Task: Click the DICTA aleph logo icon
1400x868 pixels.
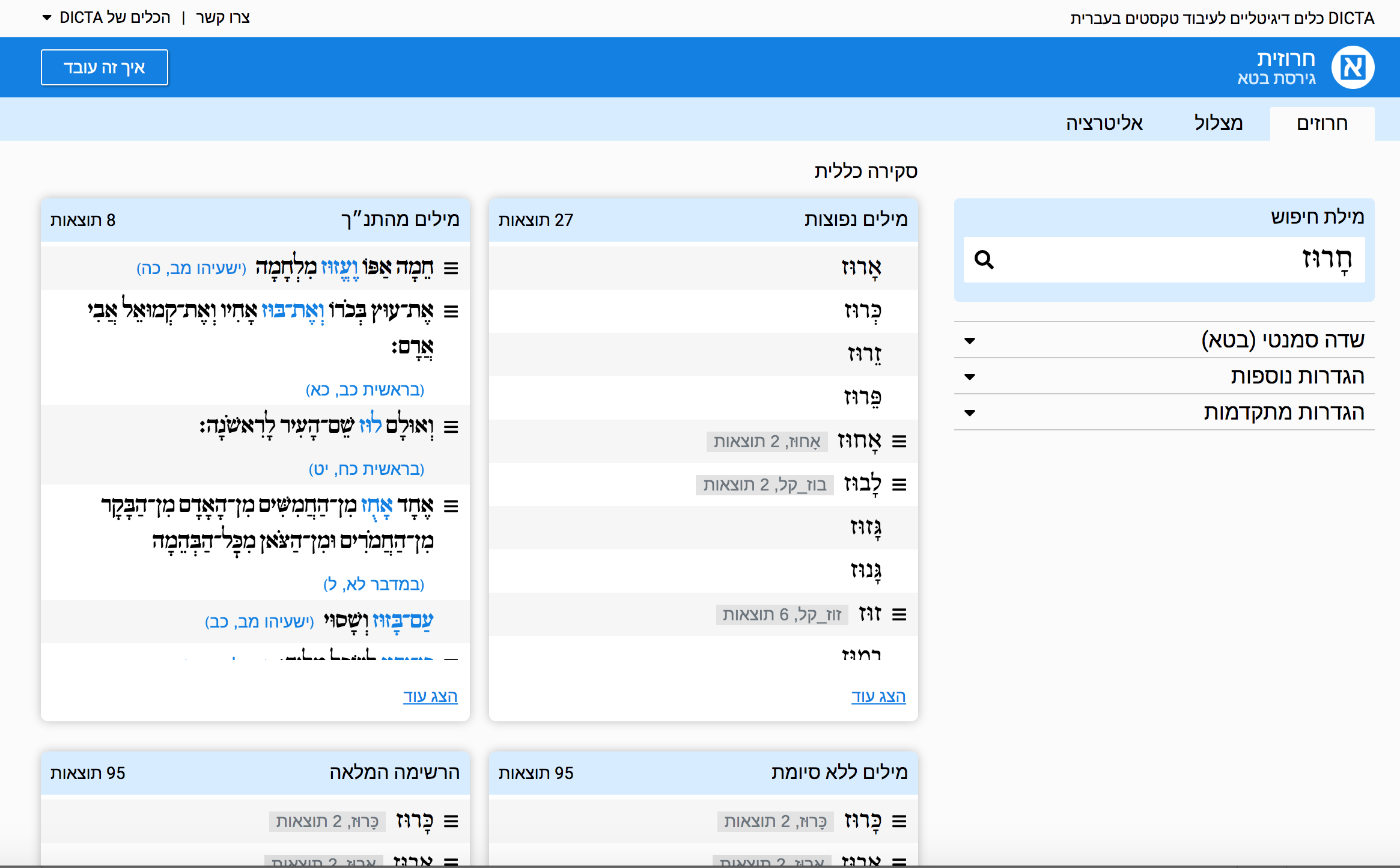Action: click(x=1353, y=67)
